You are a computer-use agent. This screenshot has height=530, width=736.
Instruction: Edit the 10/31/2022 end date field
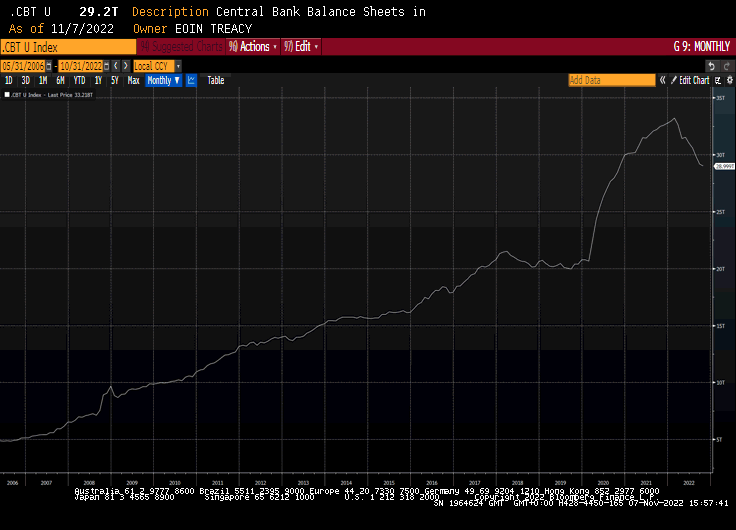click(81, 66)
